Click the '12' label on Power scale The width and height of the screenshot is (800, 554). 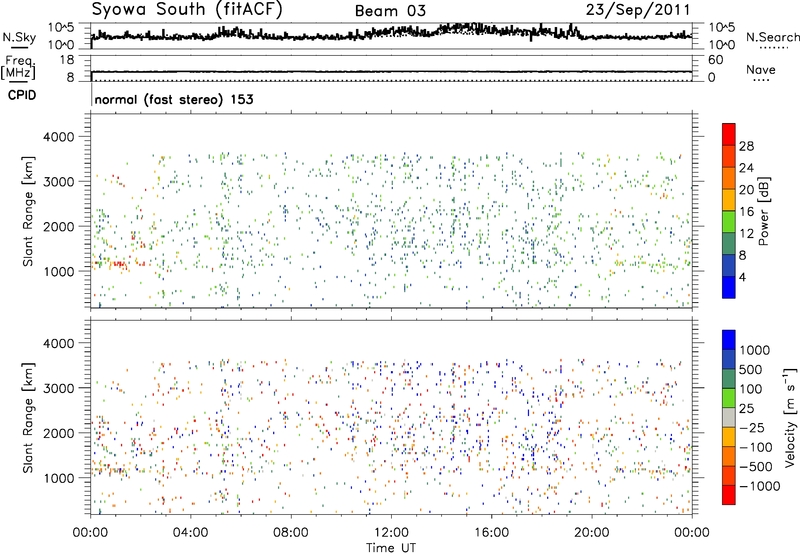746,234
